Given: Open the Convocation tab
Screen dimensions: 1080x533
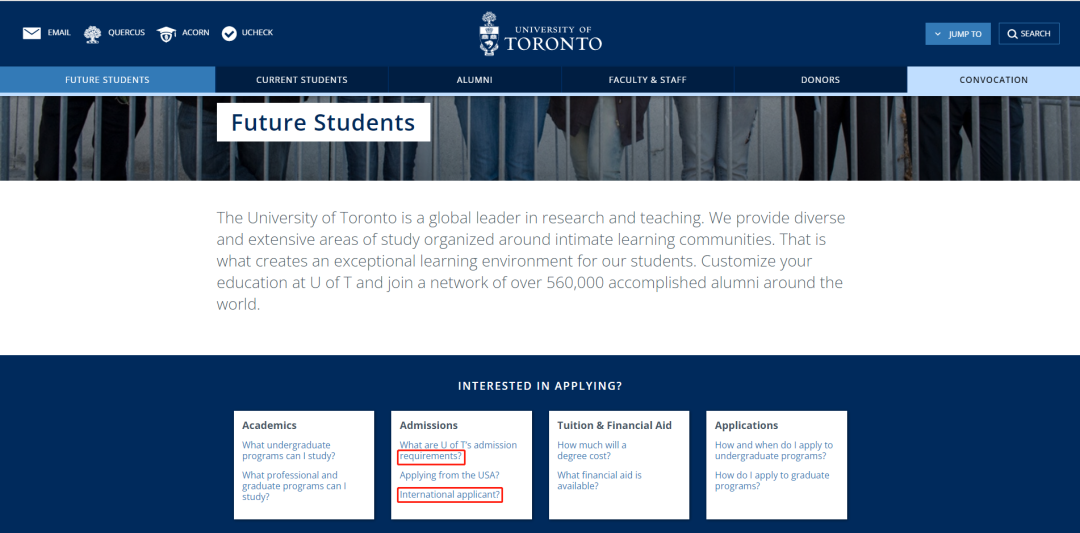Looking at the screenshot, I should tap(993, 80).
